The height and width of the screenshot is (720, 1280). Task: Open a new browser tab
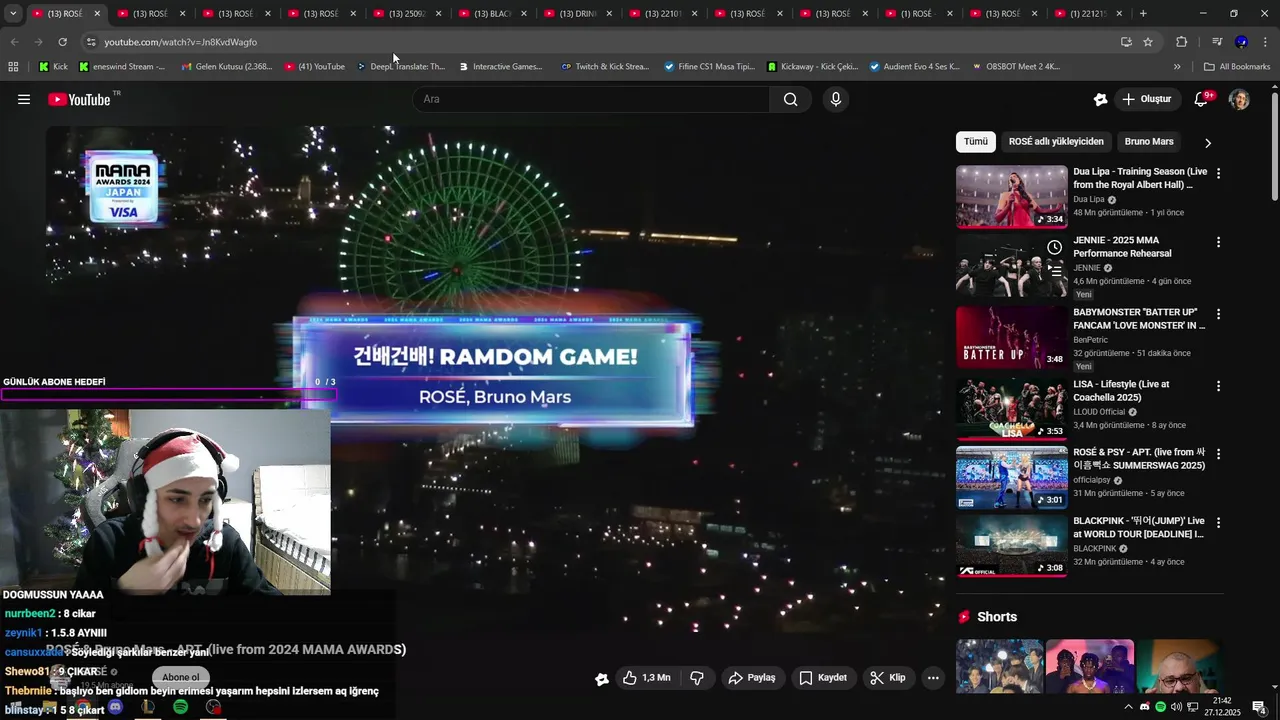(1143, 13)
